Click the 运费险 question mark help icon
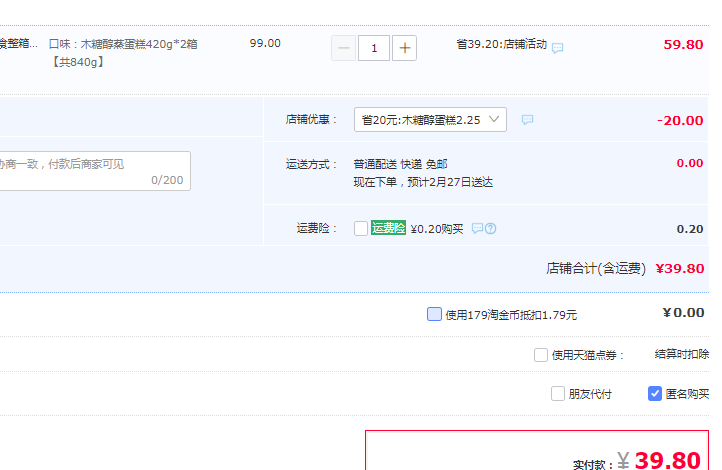This screenshot has width=722, height=470. (491, 228)
